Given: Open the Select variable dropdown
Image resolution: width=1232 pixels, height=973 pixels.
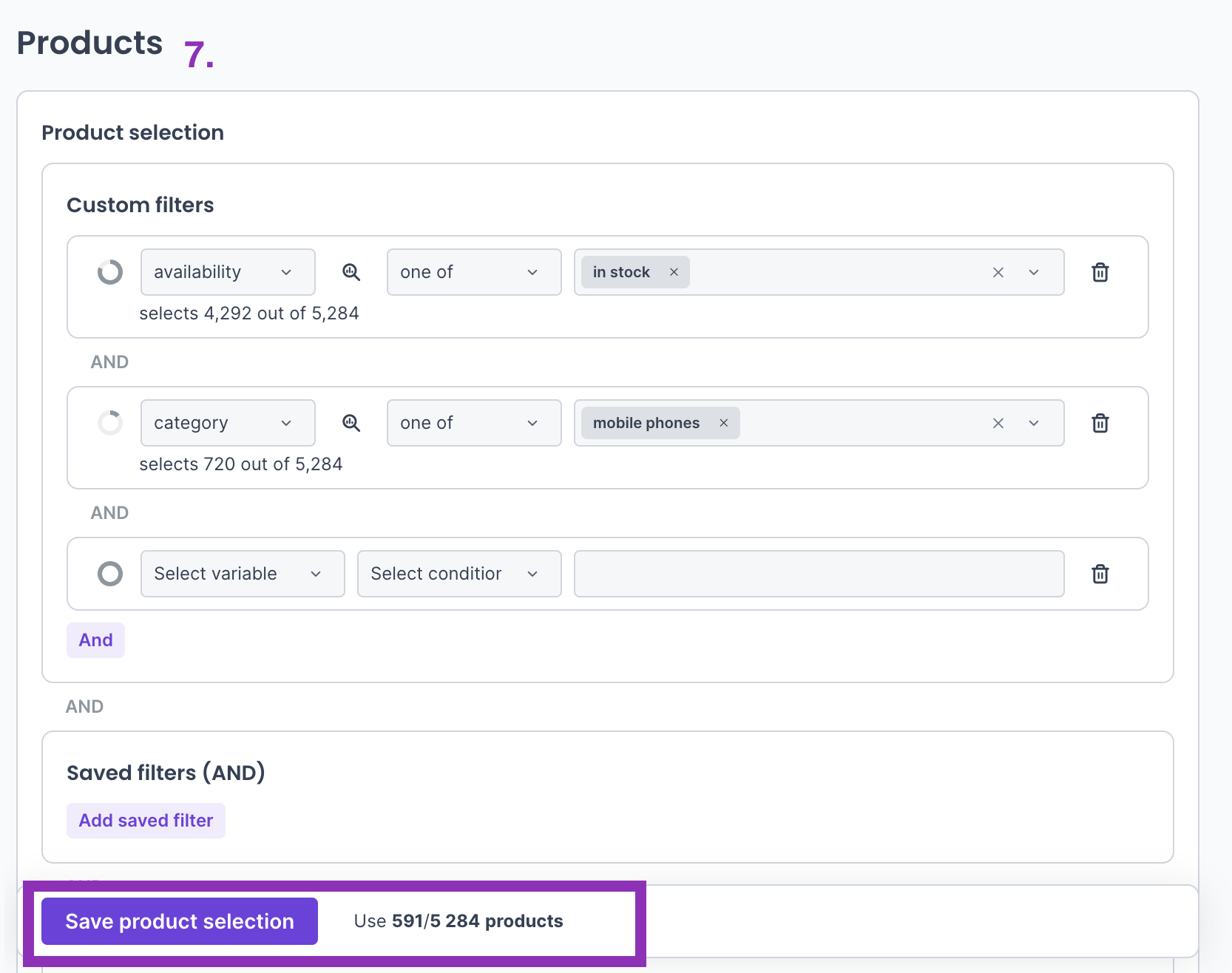Looking at the screenshot, I should (x=242, y=574).
